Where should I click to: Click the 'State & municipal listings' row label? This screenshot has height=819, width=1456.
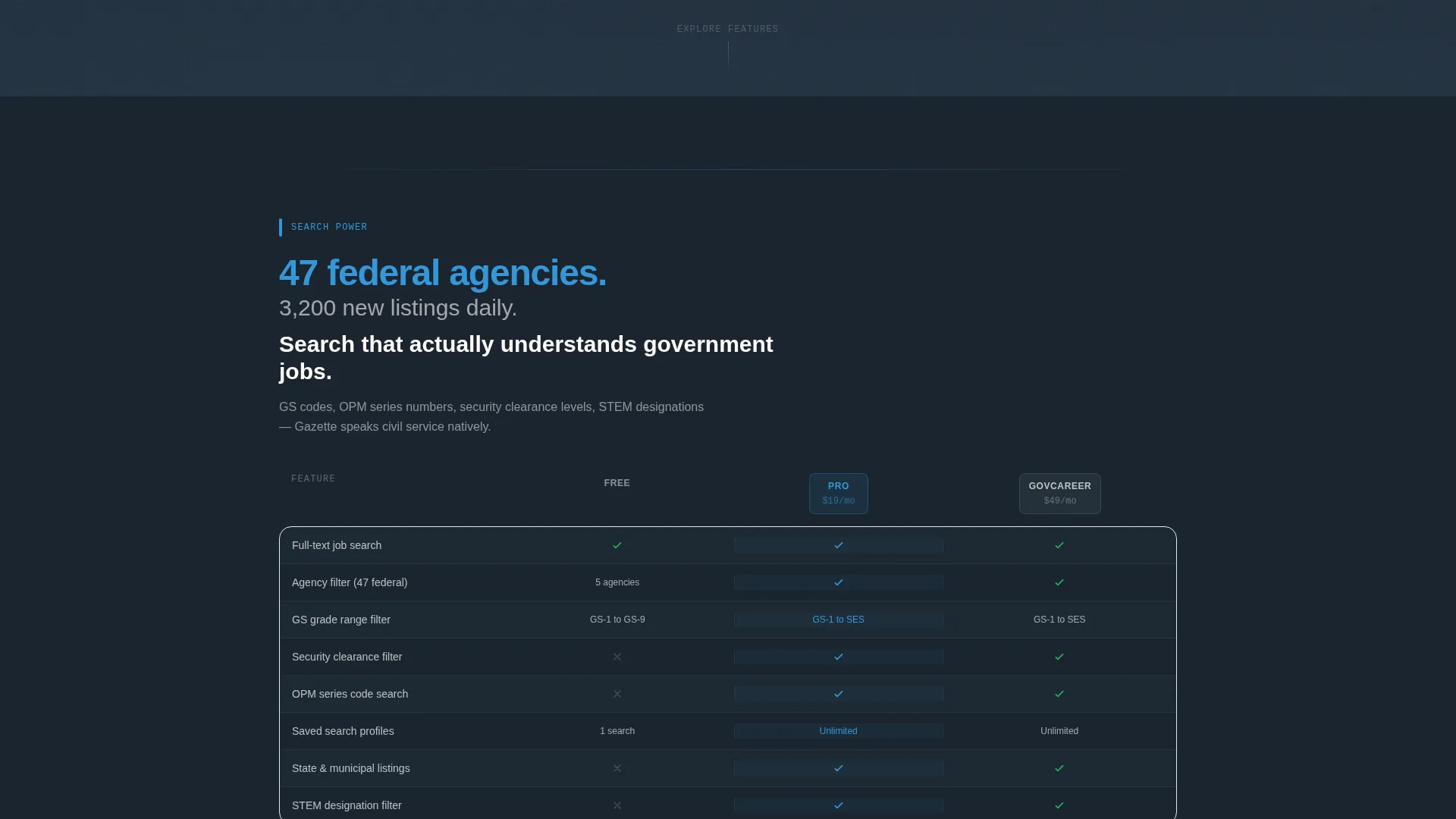click(351, 768)
